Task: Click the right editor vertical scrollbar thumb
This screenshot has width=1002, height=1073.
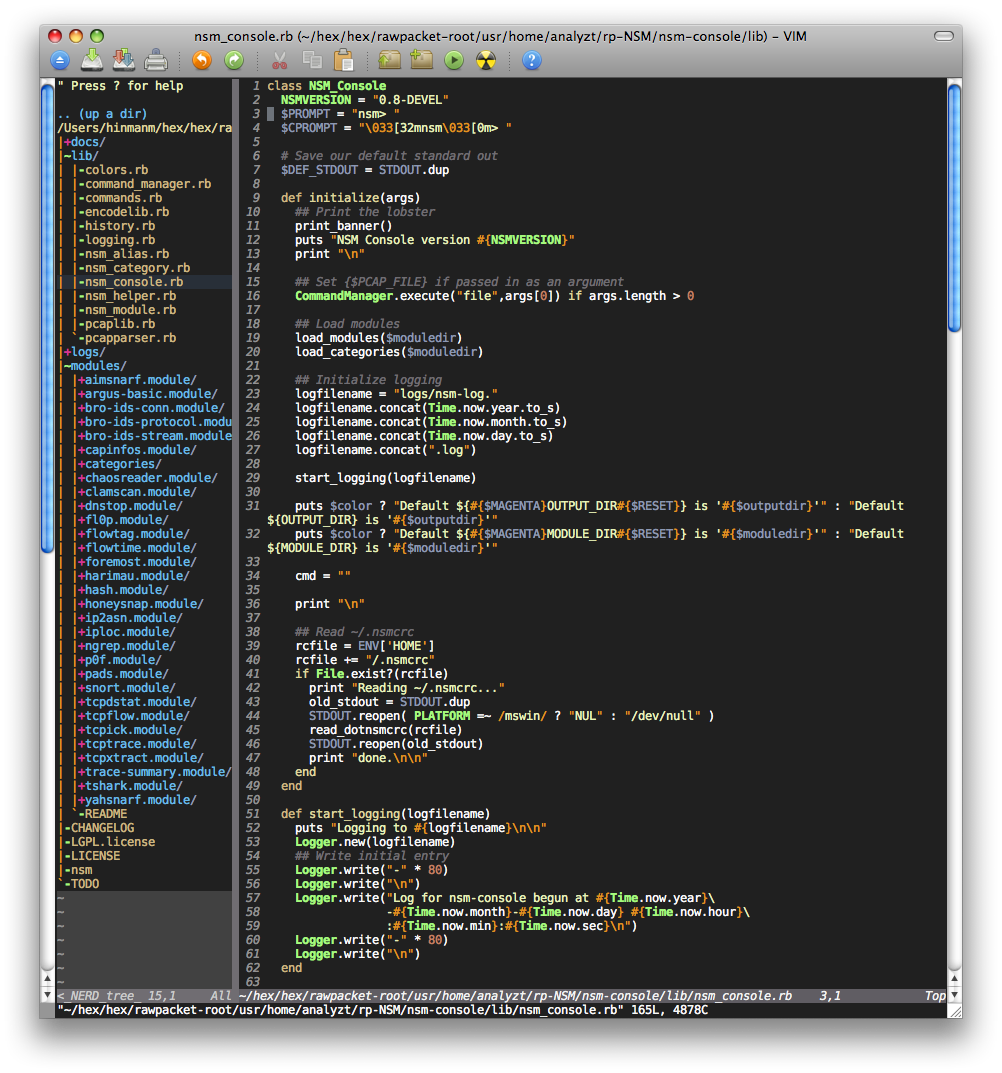Action: pyautogui.click(x=954, y=207)
